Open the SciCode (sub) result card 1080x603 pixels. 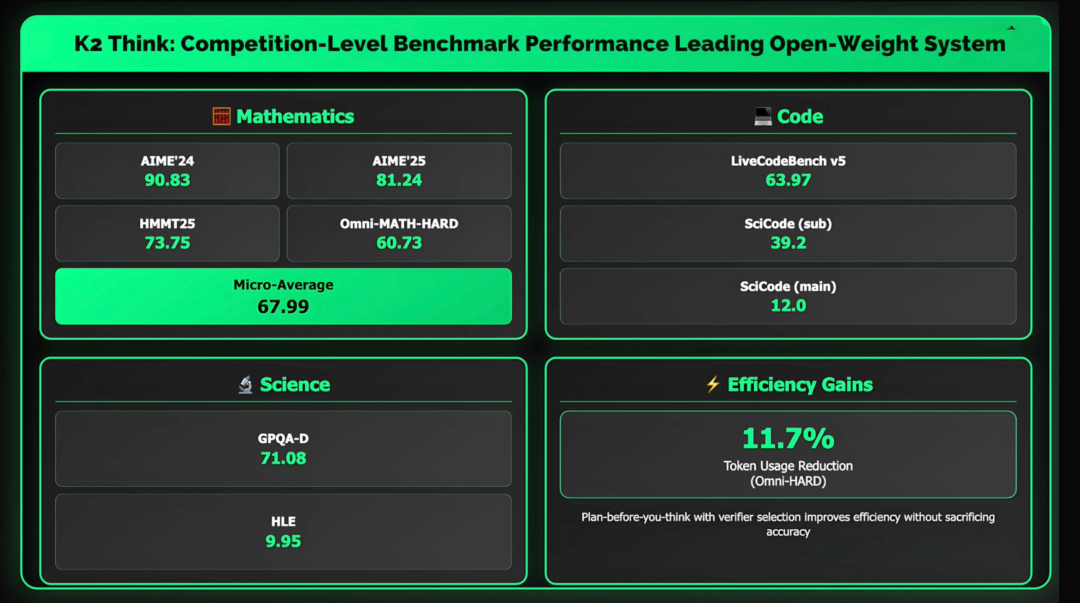coord(788,233)
